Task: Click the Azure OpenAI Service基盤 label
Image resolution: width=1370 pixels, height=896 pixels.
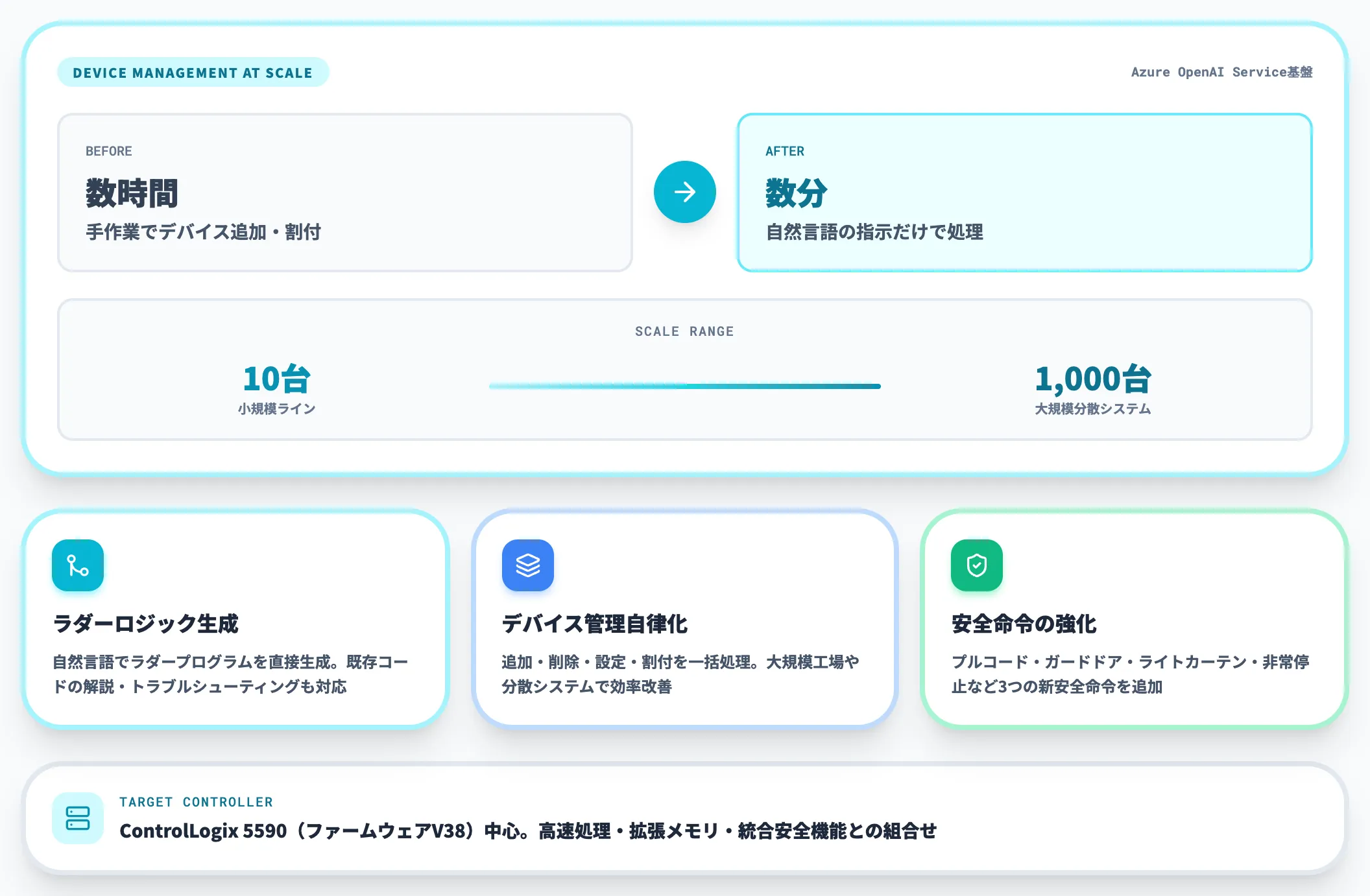Action: 1221,72
